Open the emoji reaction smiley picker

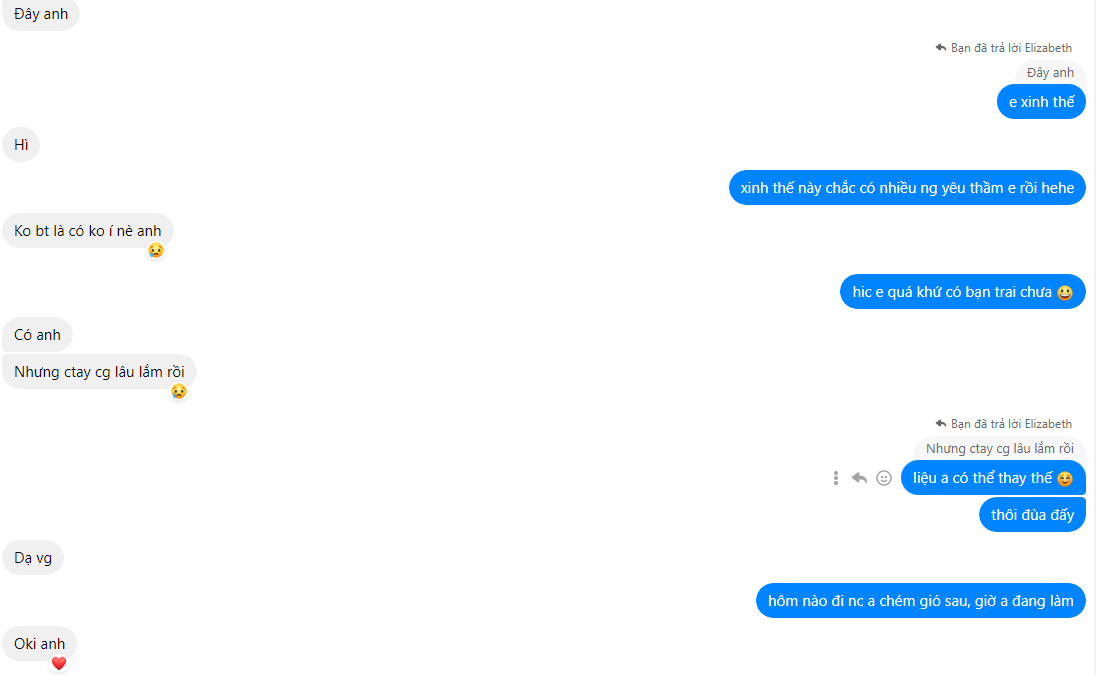pyautogui.click(x=884, y=478)
